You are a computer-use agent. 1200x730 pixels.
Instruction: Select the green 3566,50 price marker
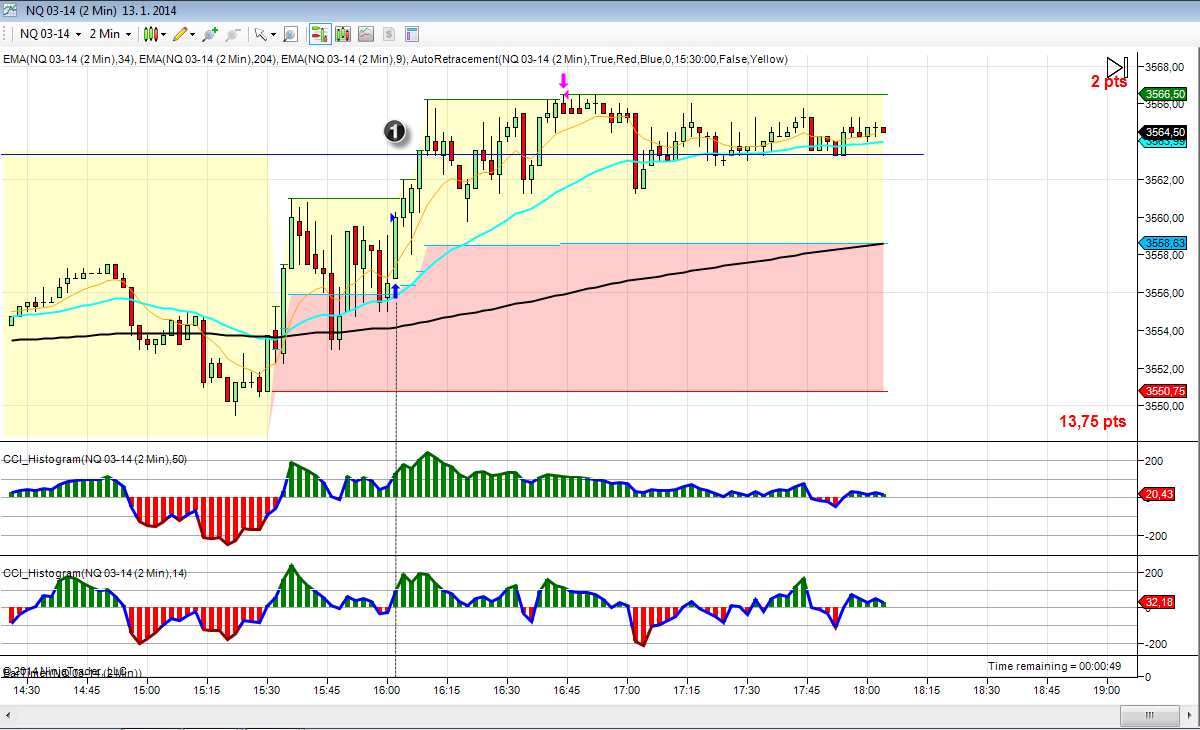click(1165, 93)
